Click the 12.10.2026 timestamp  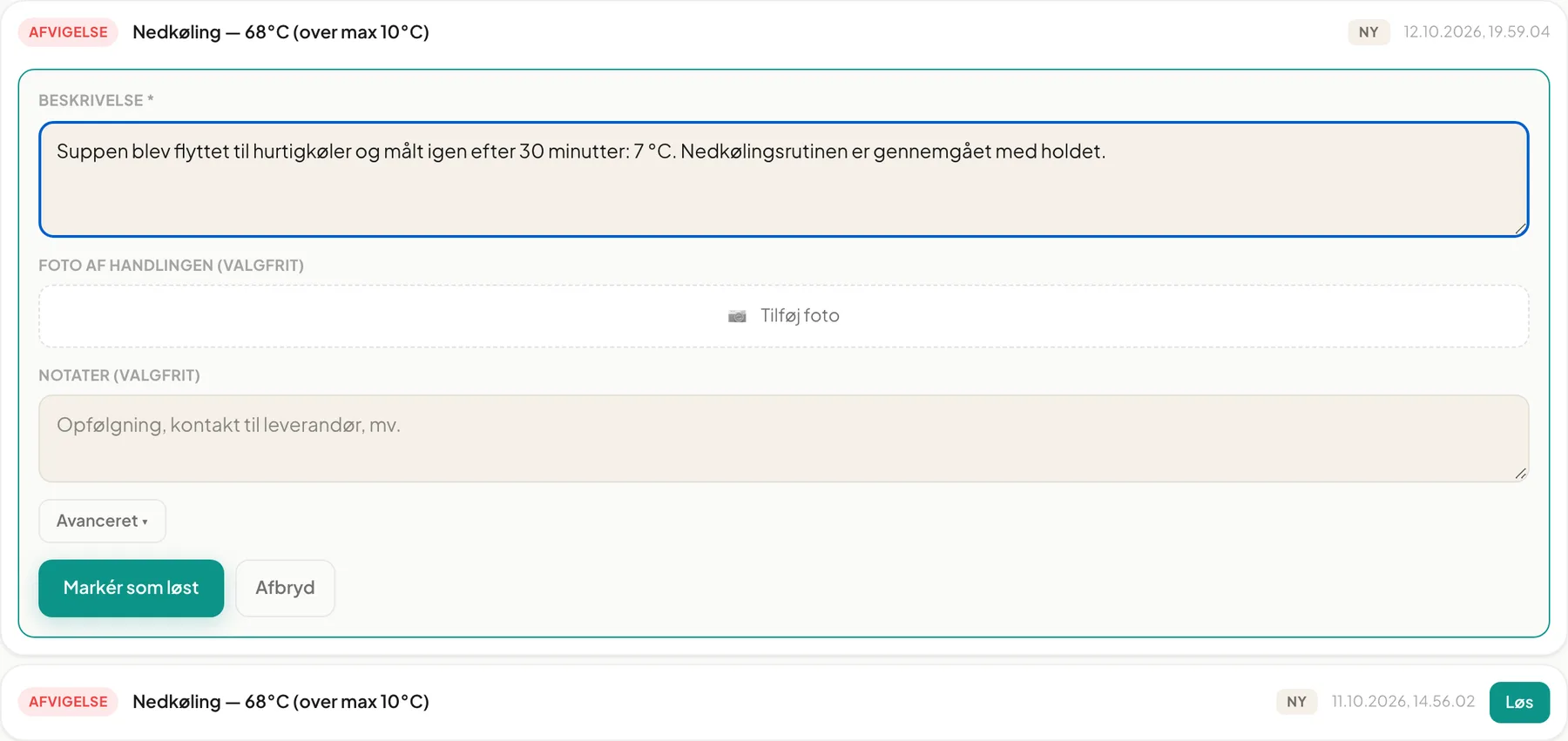tap(1477, 32)
